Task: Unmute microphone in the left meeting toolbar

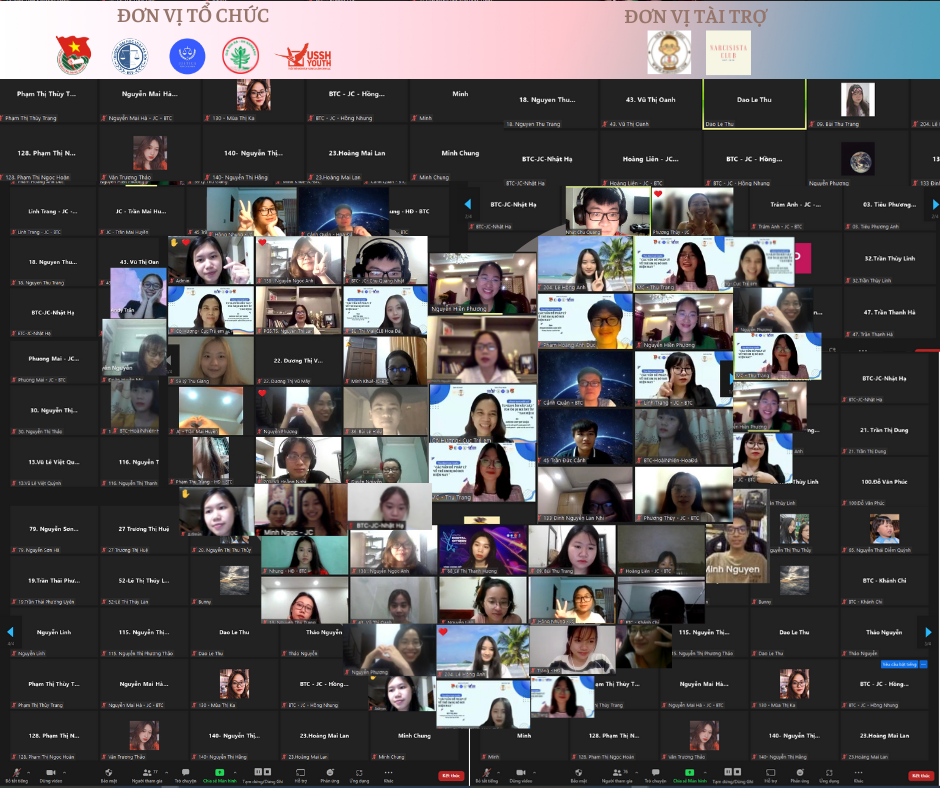Action: 15,771
